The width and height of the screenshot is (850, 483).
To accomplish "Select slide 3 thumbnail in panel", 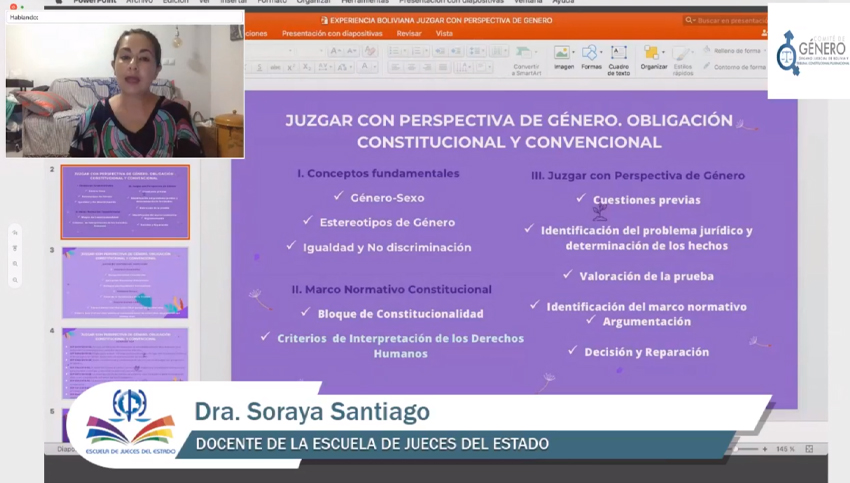I will (125, 282).
